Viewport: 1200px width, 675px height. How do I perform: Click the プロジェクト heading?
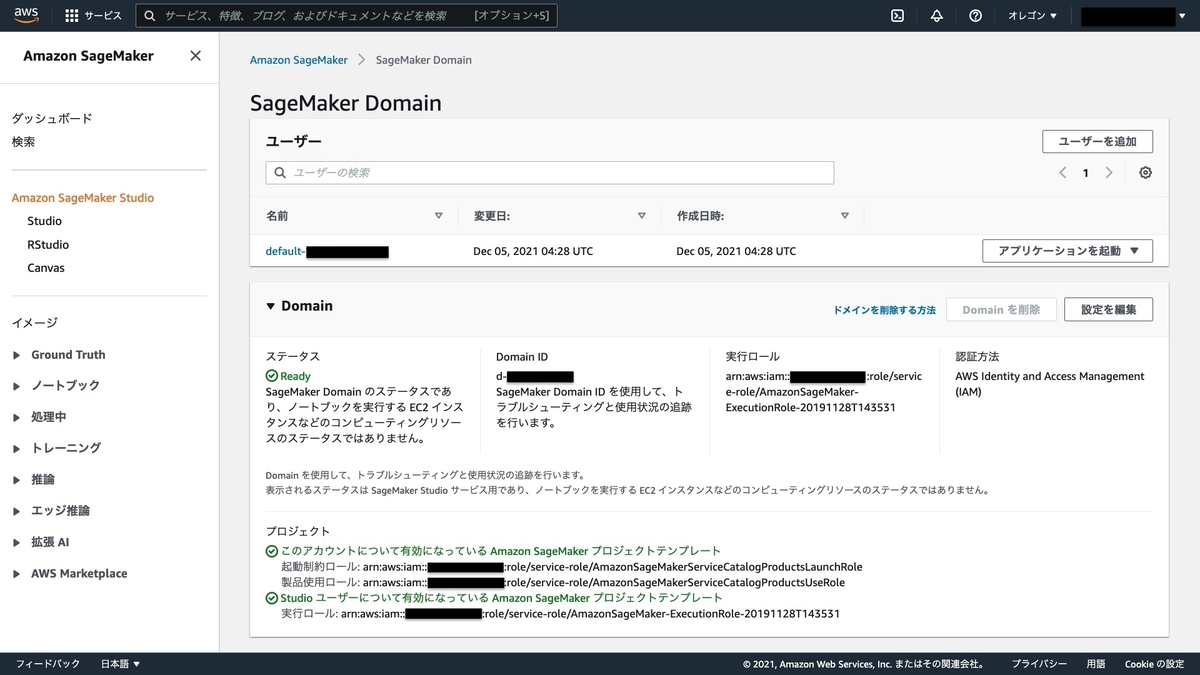pos(297,531)
